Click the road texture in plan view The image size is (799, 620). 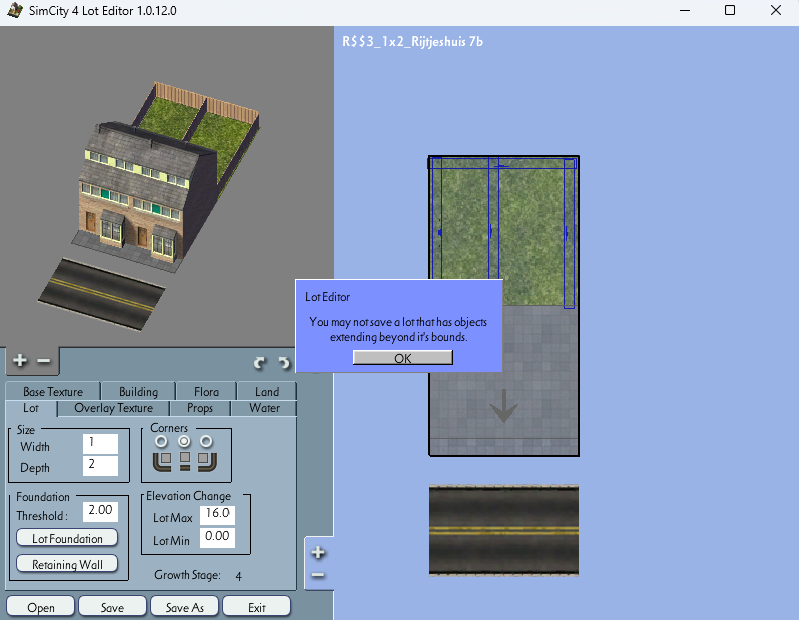tap(503, 530)
